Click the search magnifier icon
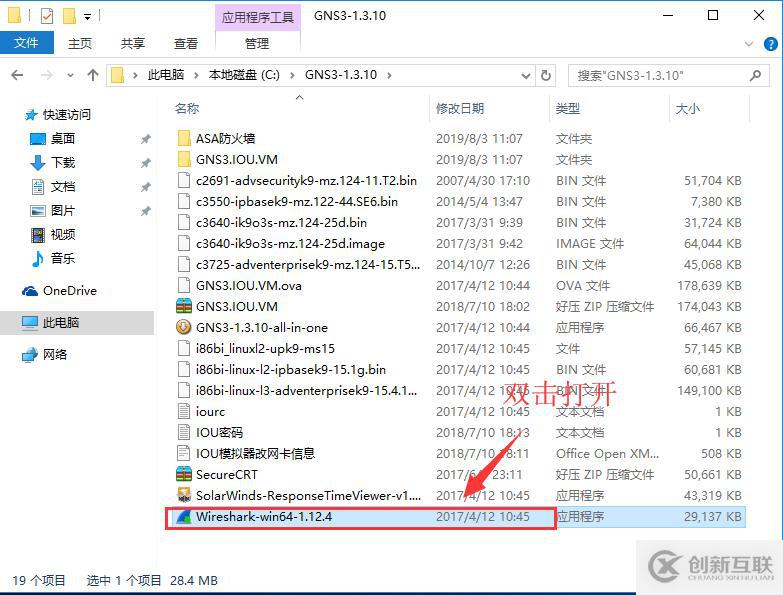 pos(756,75)
